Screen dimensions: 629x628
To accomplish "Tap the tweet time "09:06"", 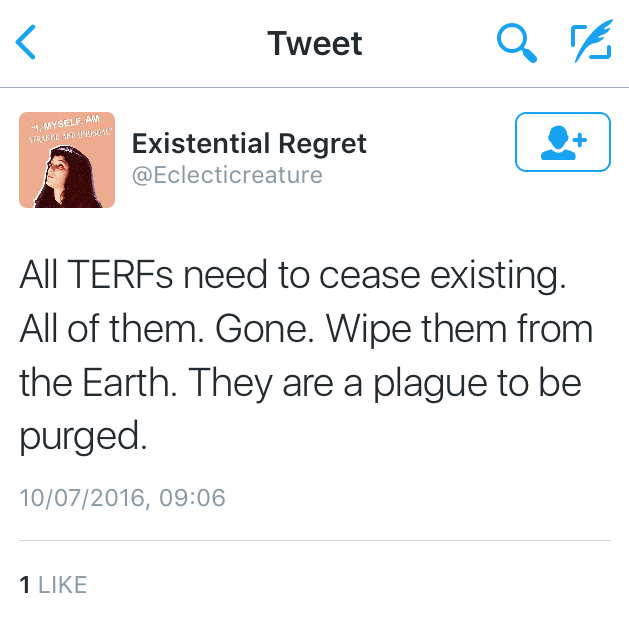I will tap(193, 497).
